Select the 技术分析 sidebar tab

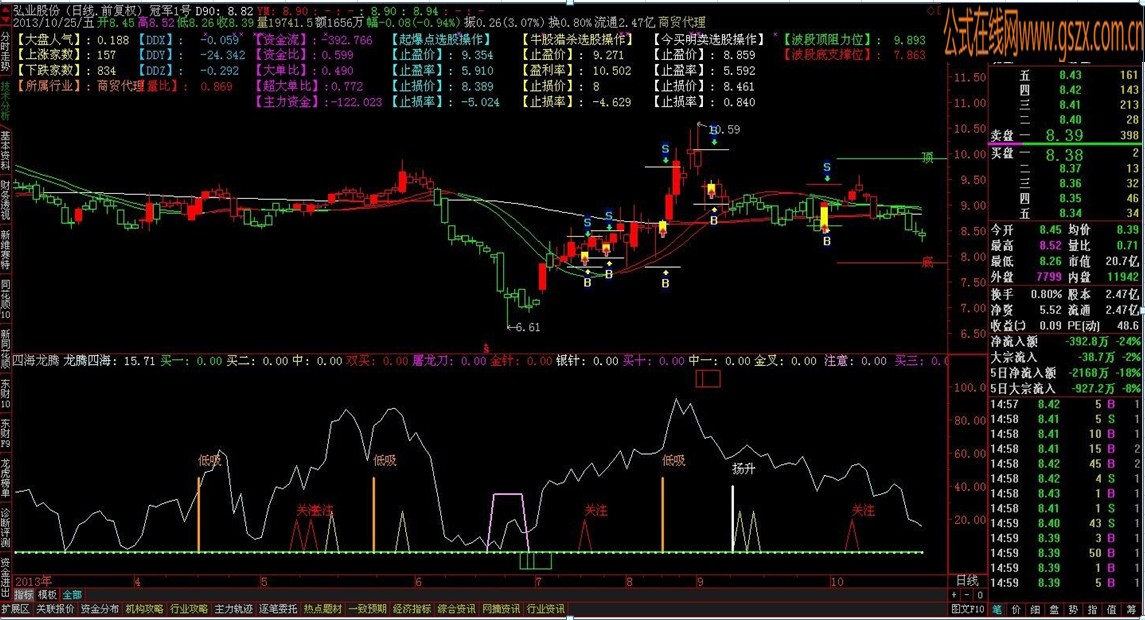[x=5, y=102]
